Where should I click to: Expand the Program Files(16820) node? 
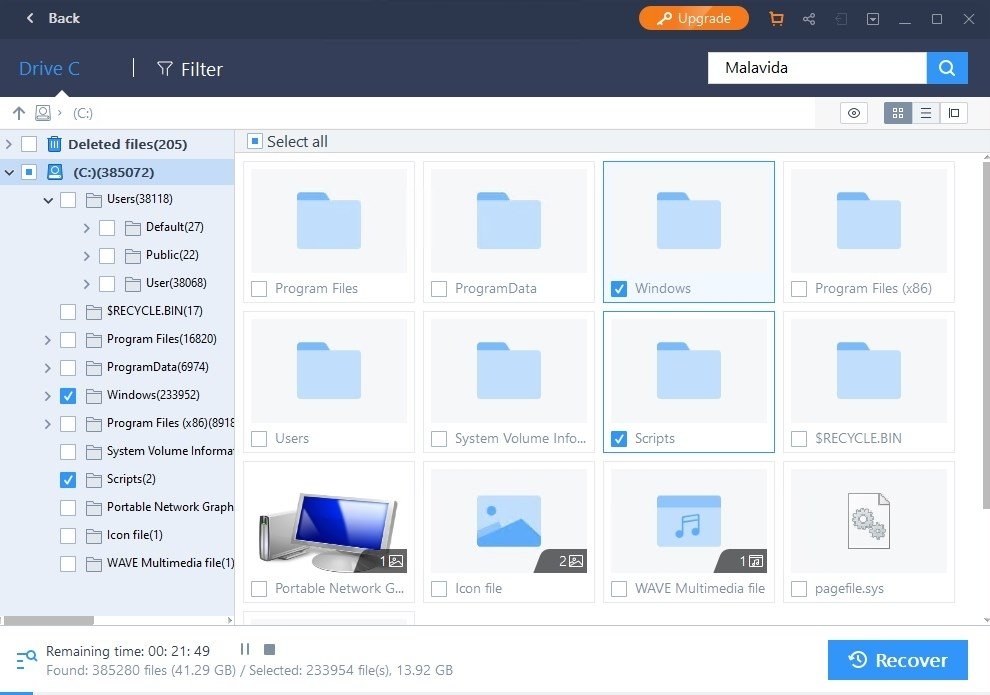[47, 339]
